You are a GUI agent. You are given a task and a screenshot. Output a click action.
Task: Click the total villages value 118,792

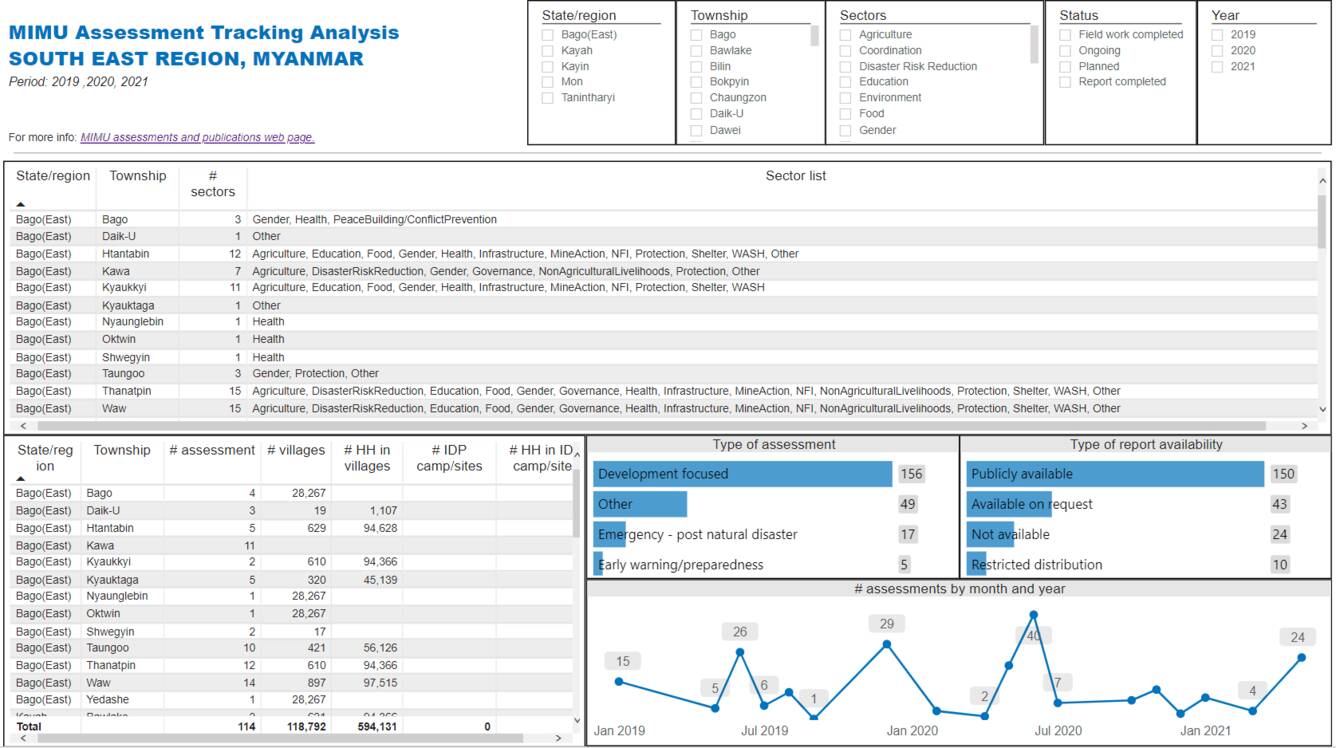point(305,727)
